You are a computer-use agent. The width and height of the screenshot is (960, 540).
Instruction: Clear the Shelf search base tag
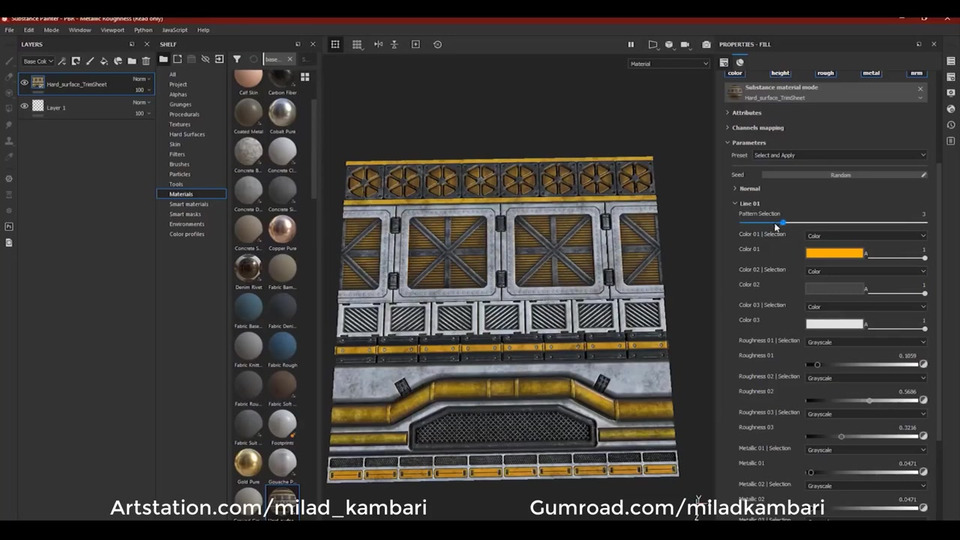pyautogui.click(x=290, y=59)
